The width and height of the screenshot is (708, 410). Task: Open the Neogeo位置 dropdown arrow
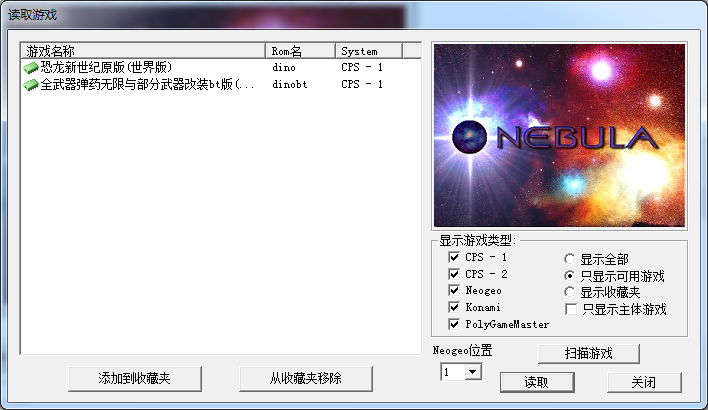tap(473, 372)
